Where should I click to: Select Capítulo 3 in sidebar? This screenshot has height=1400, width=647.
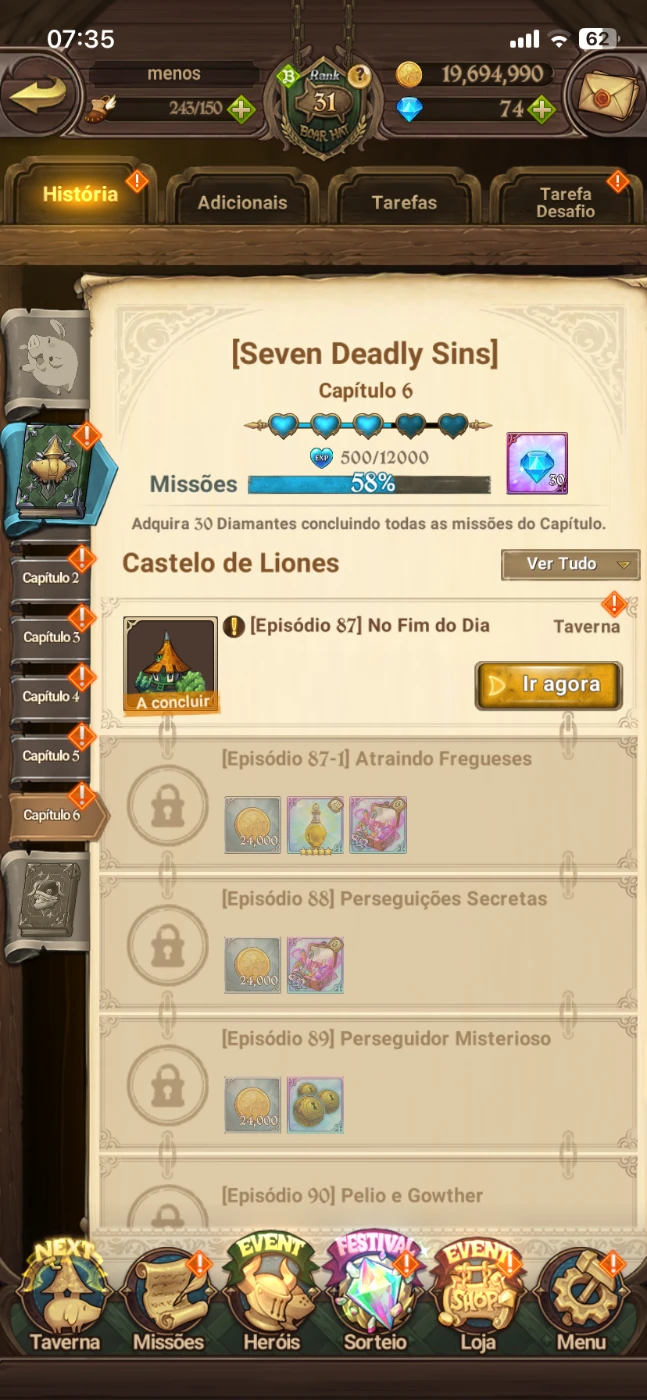coord(52,637)
